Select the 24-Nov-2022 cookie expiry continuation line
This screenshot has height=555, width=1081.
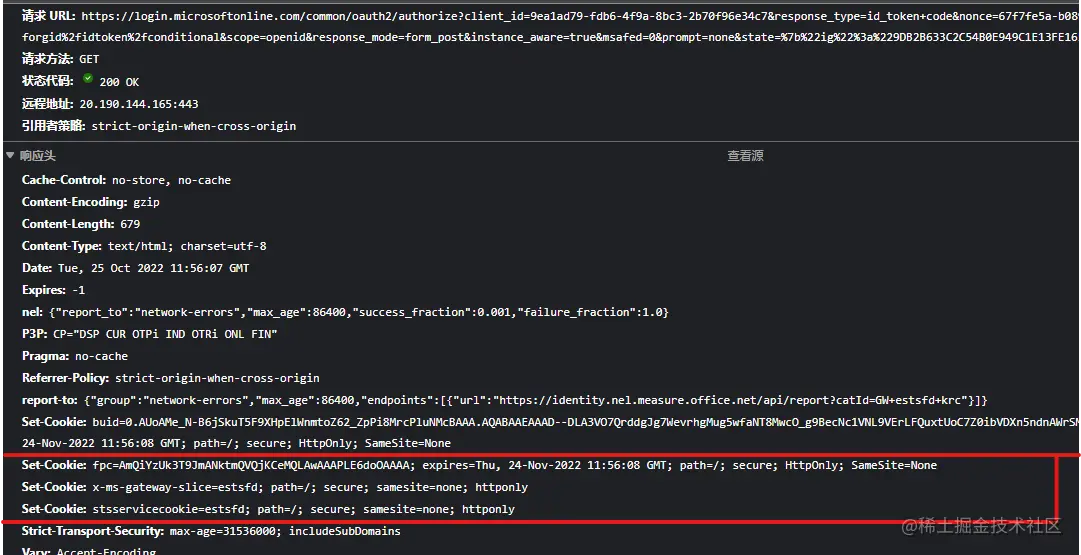236,443
